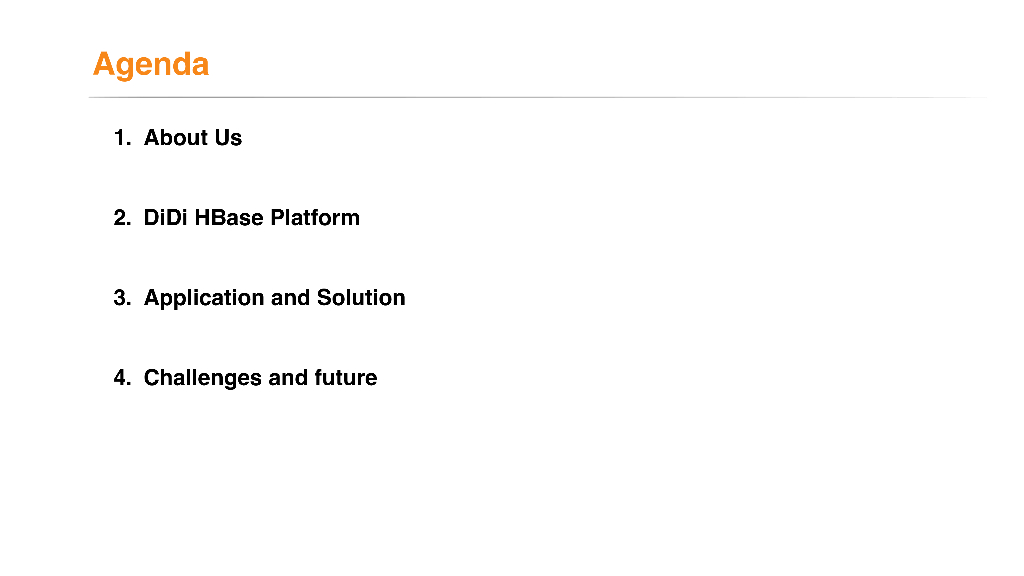1024x576 pixels.
Task: Click the word "Platform" in item two
Action: click(315, 218)
